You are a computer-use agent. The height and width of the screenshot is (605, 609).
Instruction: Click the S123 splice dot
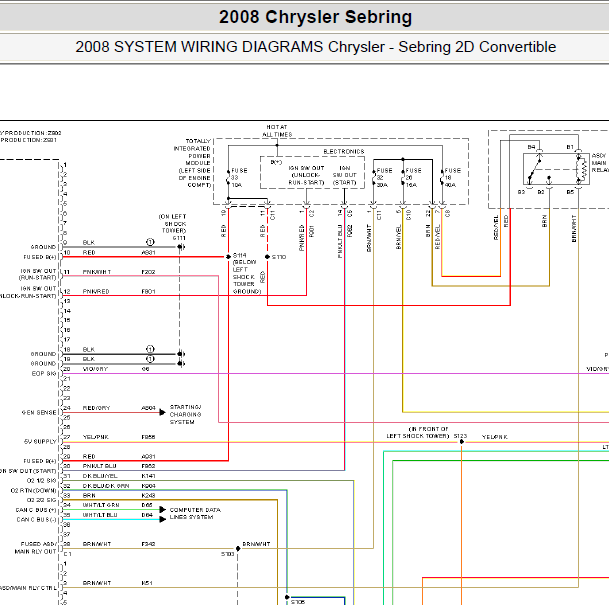461,442
